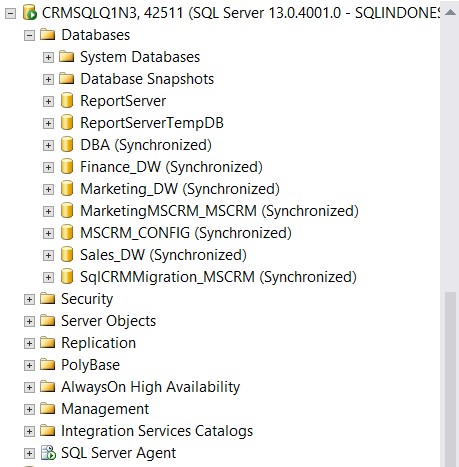The width and height of the screenshot is (459, 467).
Task: Expand the Finance_DW database node
Action: [x=48, y=167]
